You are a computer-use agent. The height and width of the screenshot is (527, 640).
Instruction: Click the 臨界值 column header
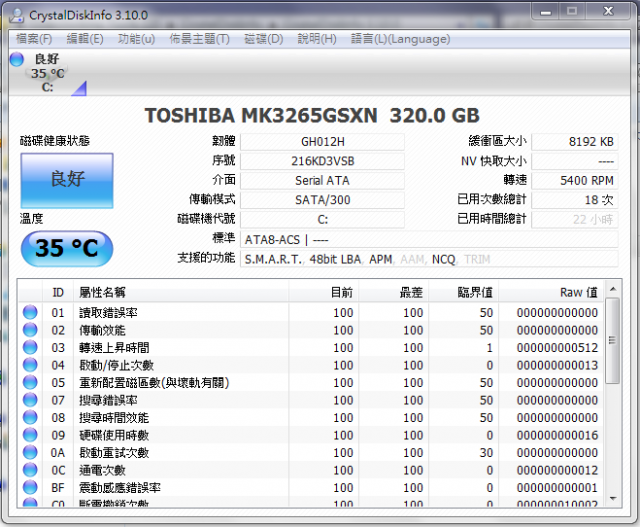[x=463, y=292]
